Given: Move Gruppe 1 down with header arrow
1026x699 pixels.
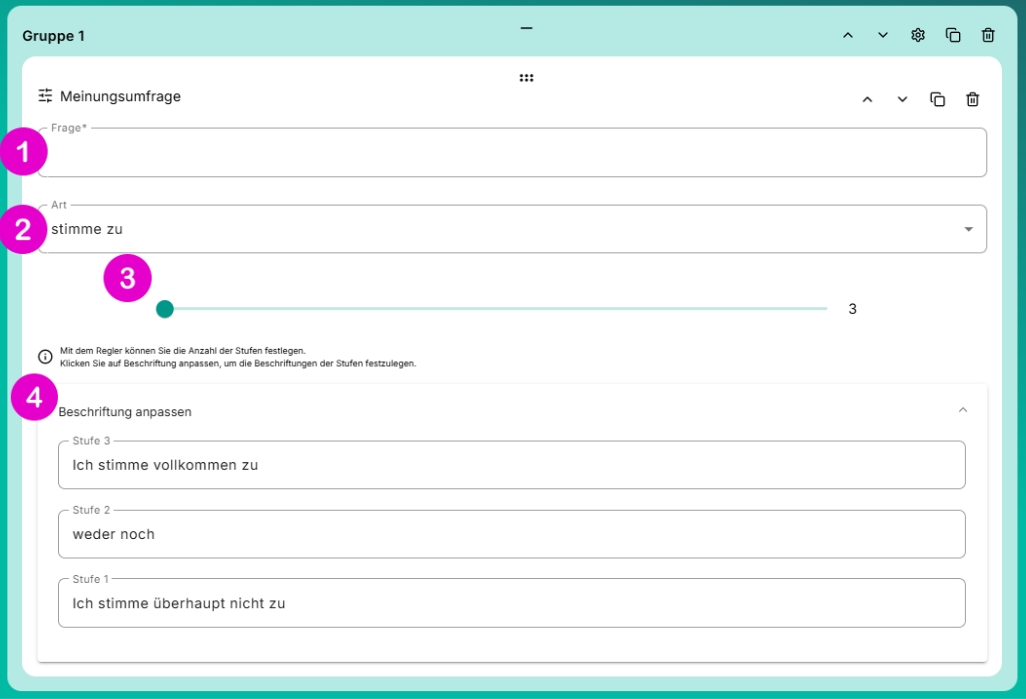Looking at the screenshot, I should pos(883,35).
